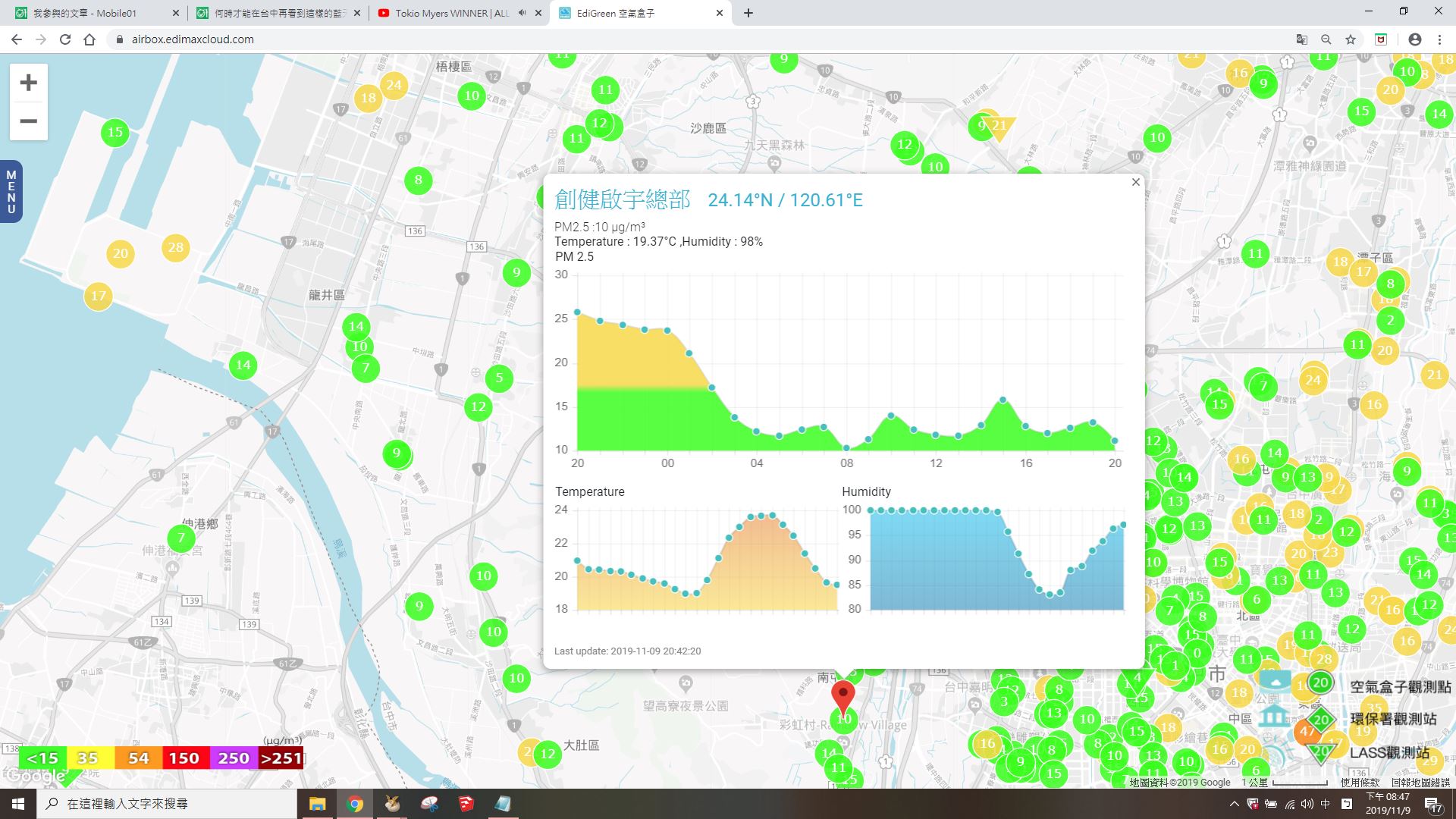The image size is (1456, 819).
Task: Open the browser extension shield icon
Action: click(1381, 39)
